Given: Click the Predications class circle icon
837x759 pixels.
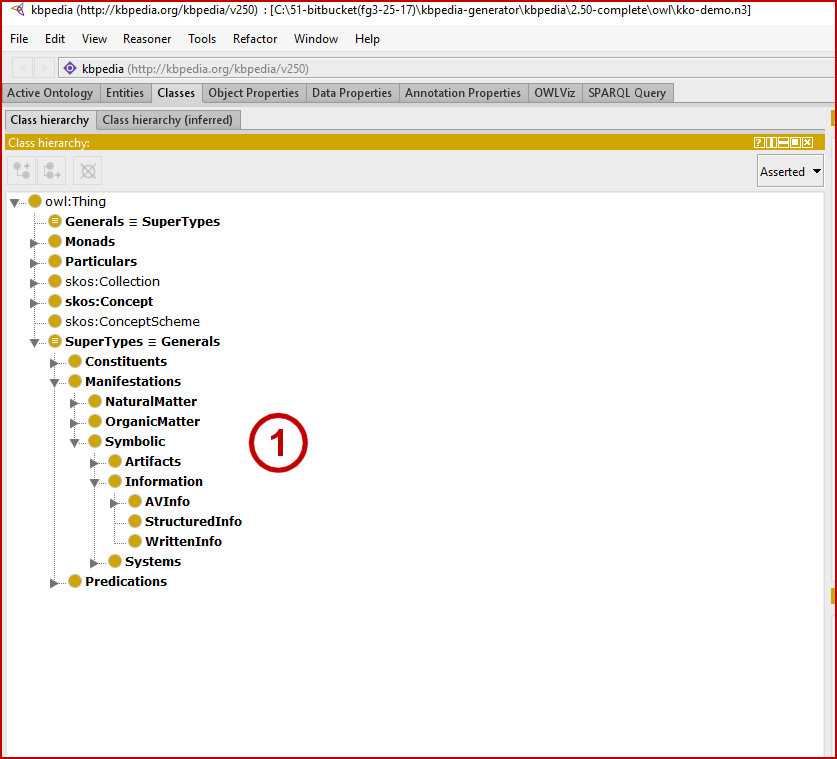Looking at the screenshot, I should click(75, 581).
